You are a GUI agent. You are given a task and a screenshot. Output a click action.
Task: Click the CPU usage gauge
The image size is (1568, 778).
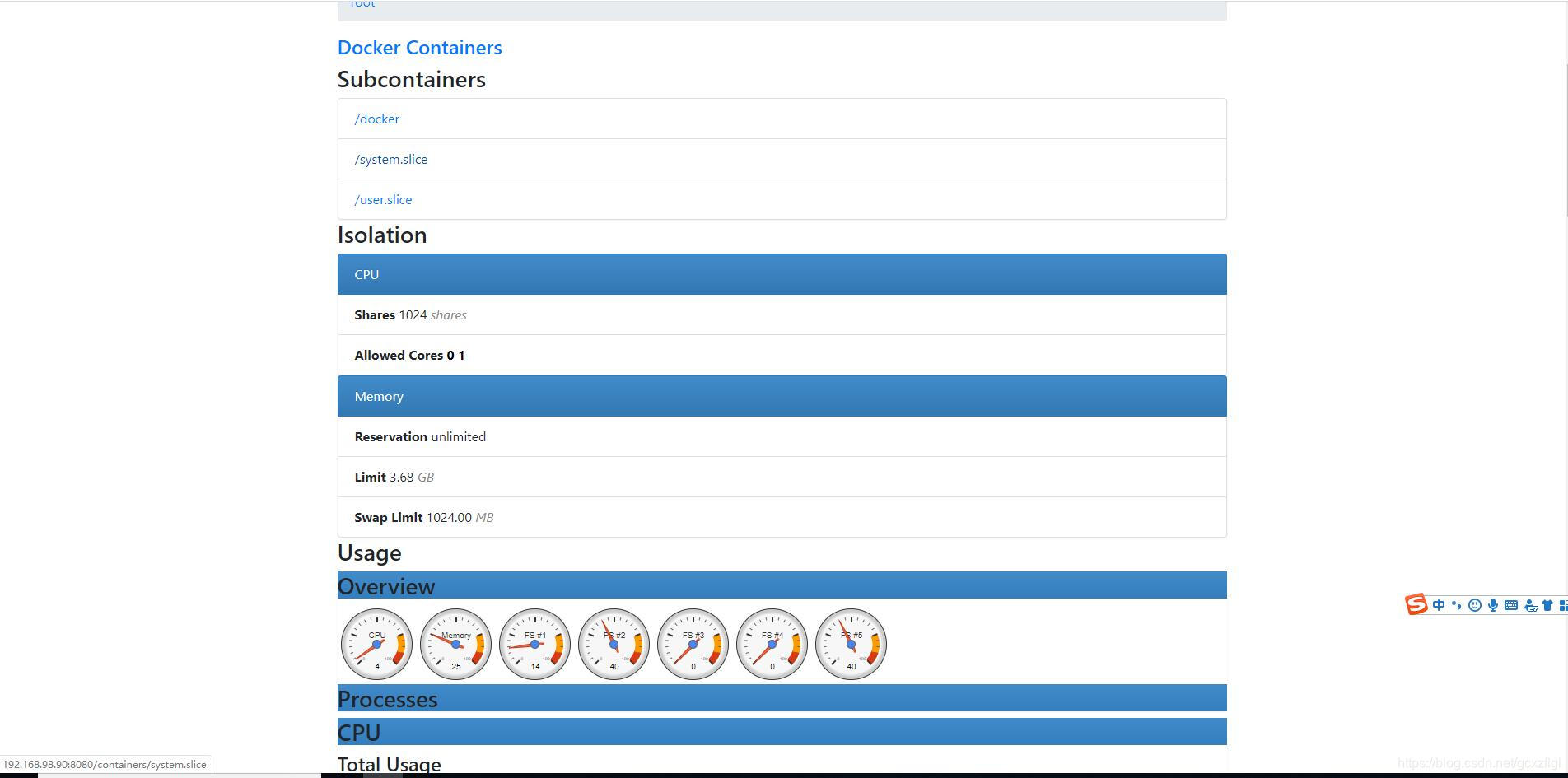[x=376, y=644]
